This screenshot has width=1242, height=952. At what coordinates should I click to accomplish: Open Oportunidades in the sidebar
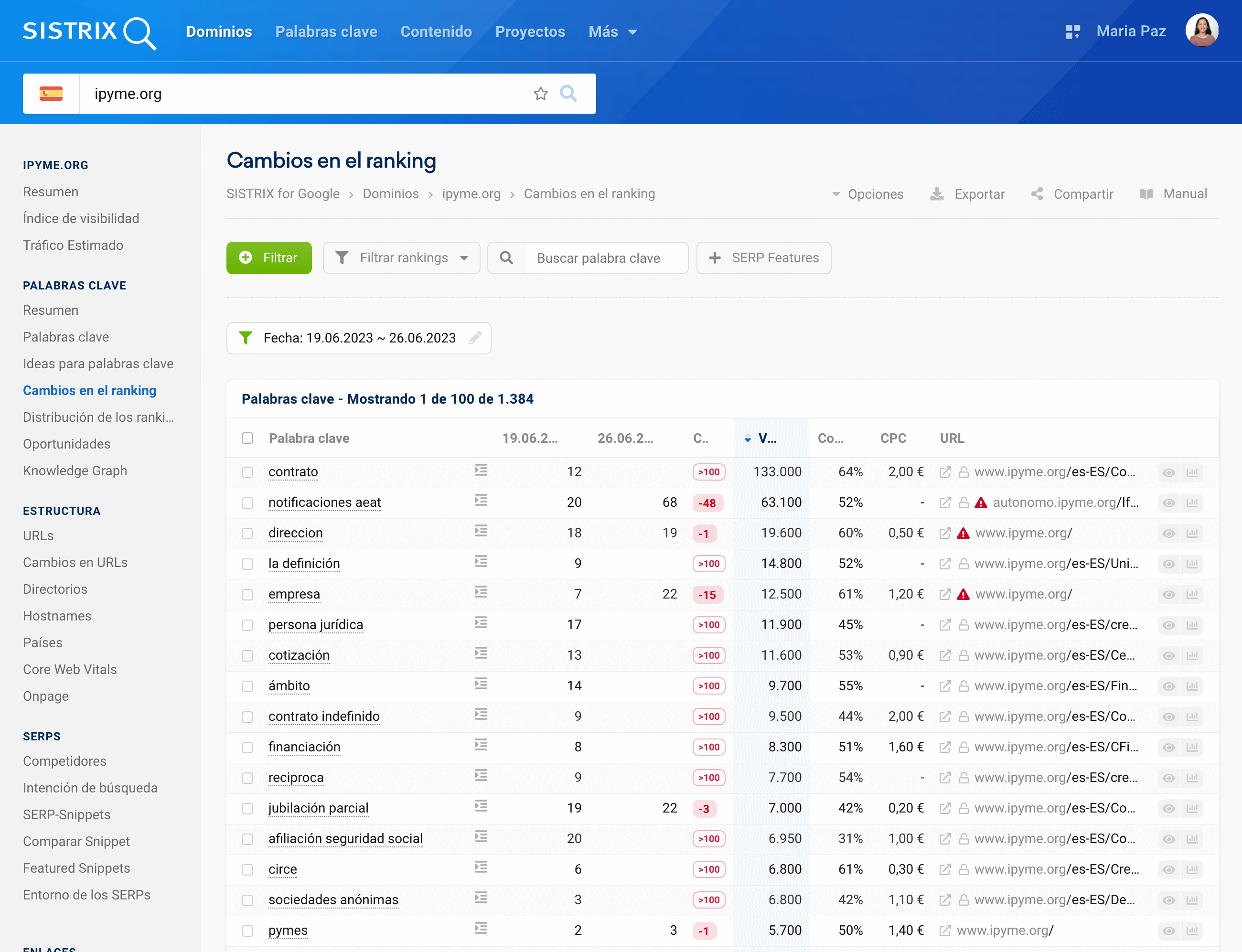click(x=67, y=444)
